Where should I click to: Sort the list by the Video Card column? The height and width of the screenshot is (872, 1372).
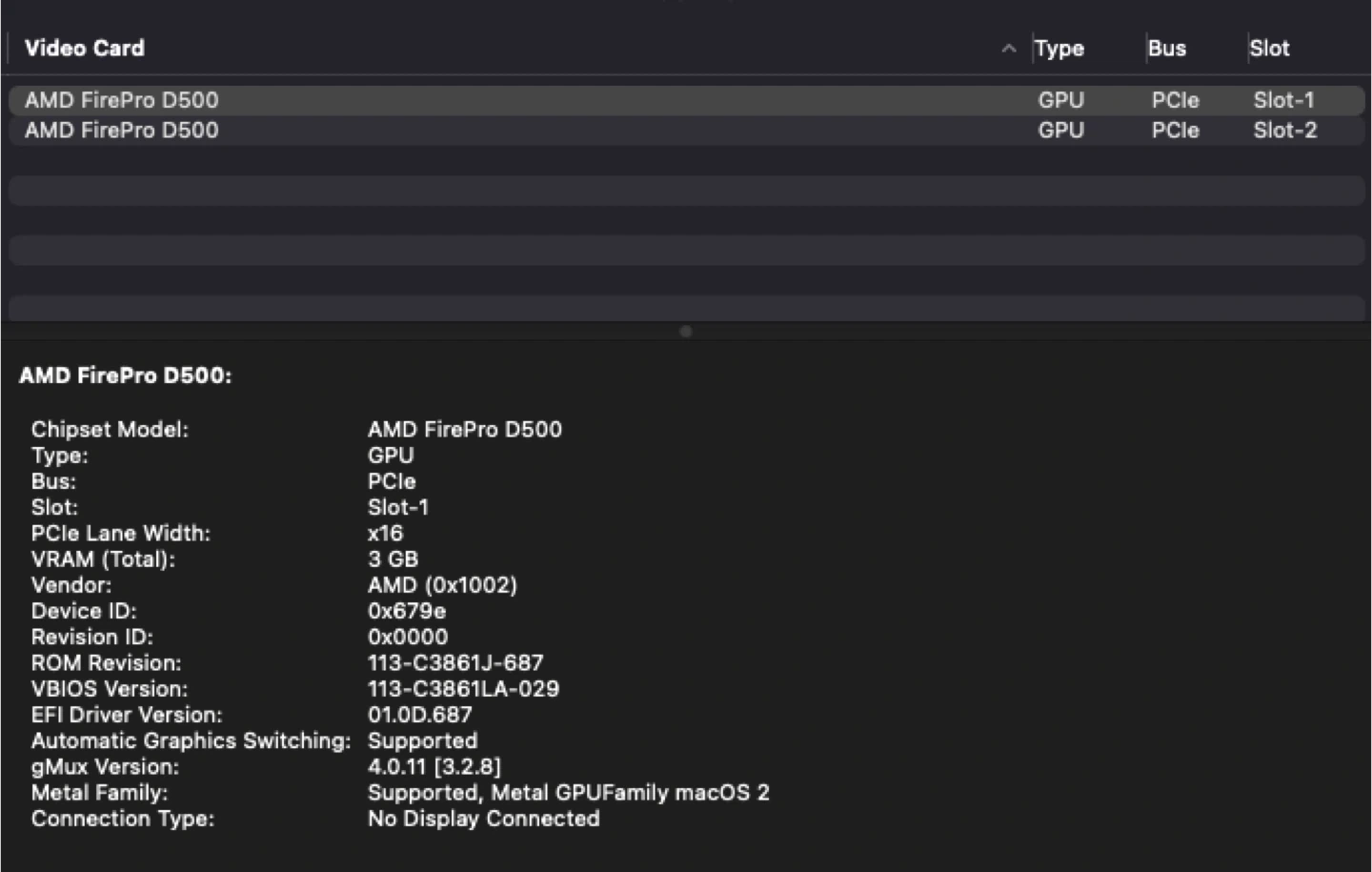pyautogui.click(x=85, y=49)
